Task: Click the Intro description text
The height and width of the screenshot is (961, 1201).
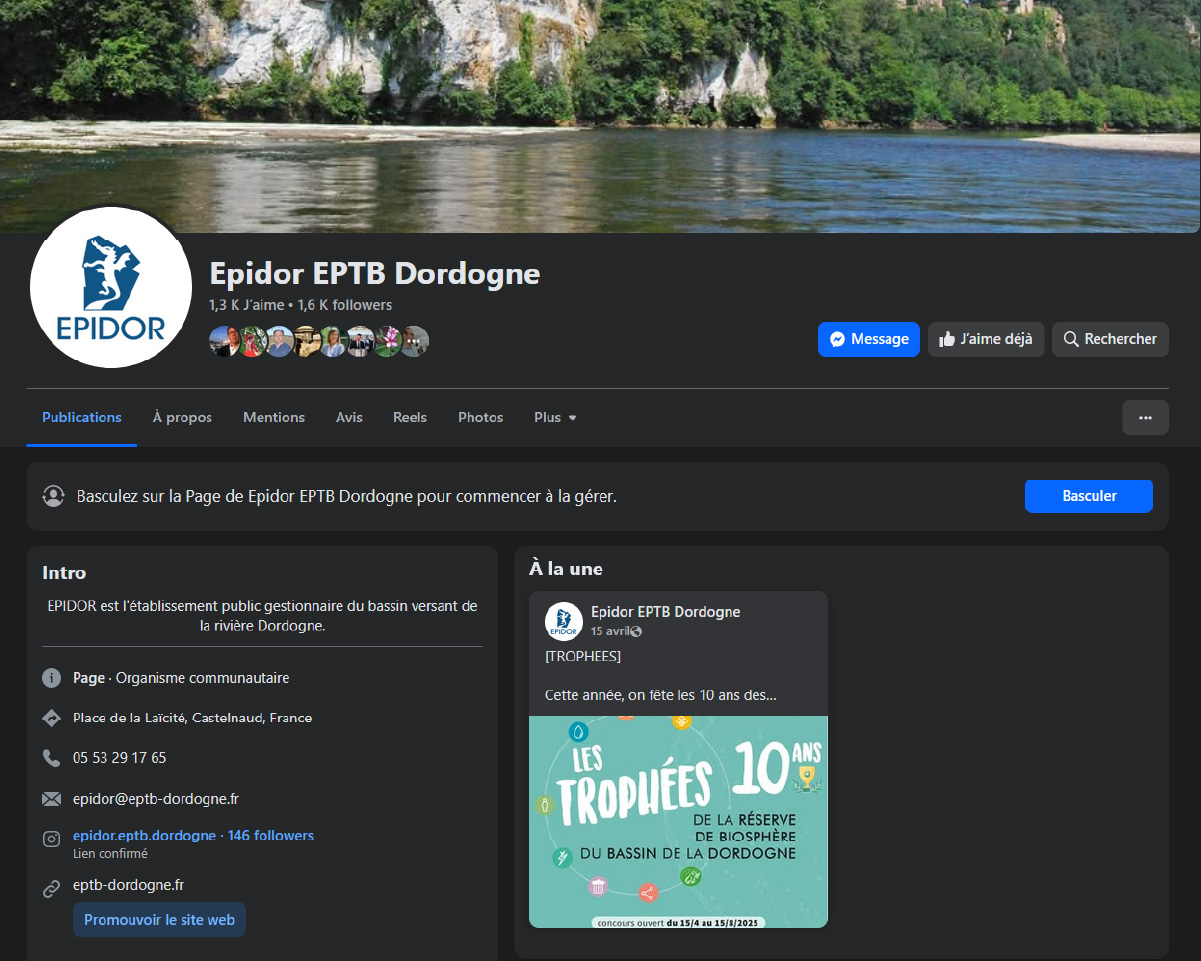Action: pos(262,616)
